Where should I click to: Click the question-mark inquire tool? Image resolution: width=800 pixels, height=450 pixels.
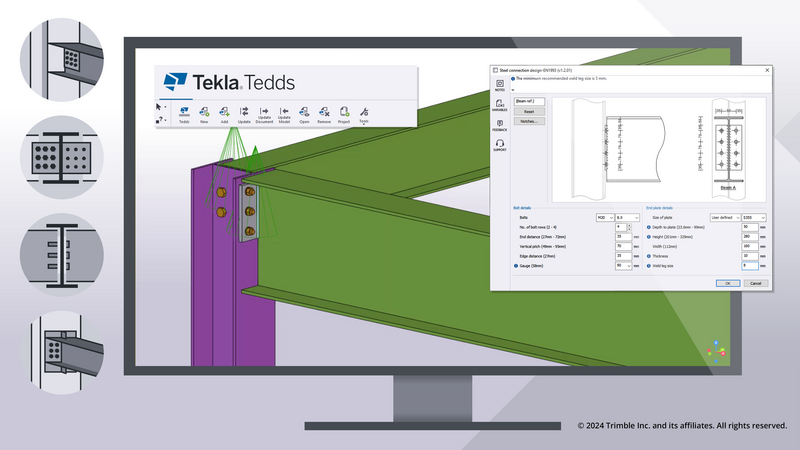(159, 120)
